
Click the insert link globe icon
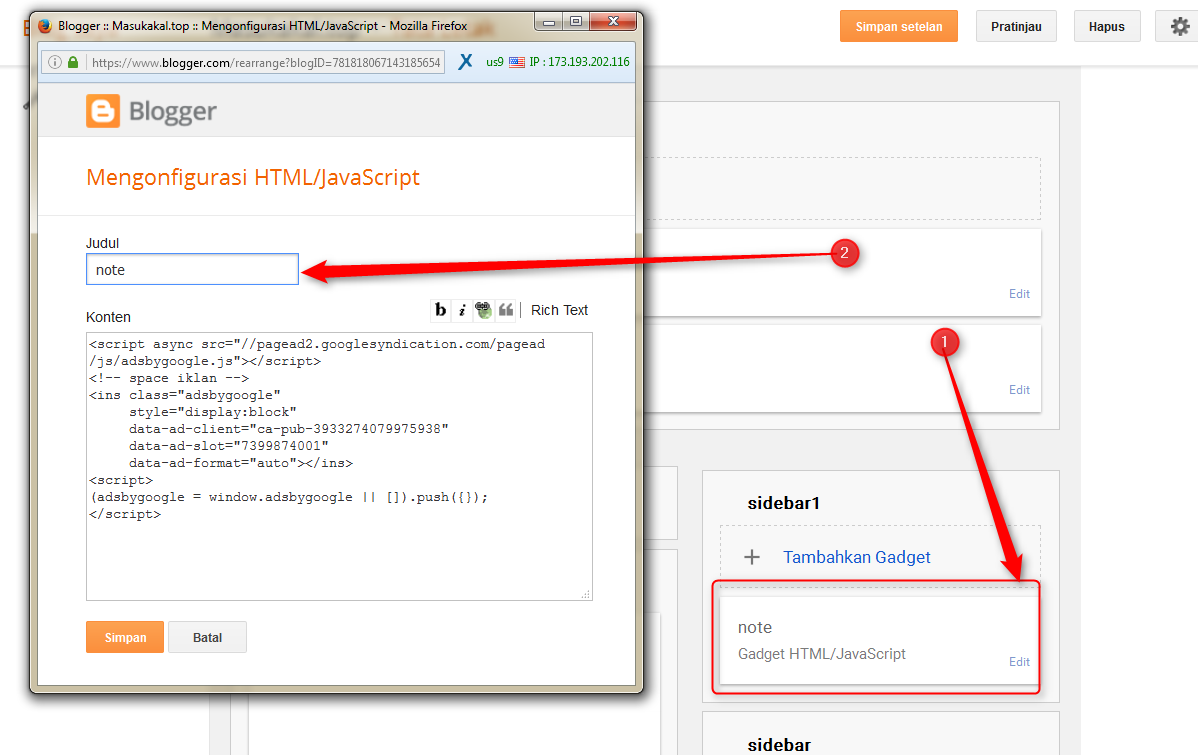click(483, 309)
